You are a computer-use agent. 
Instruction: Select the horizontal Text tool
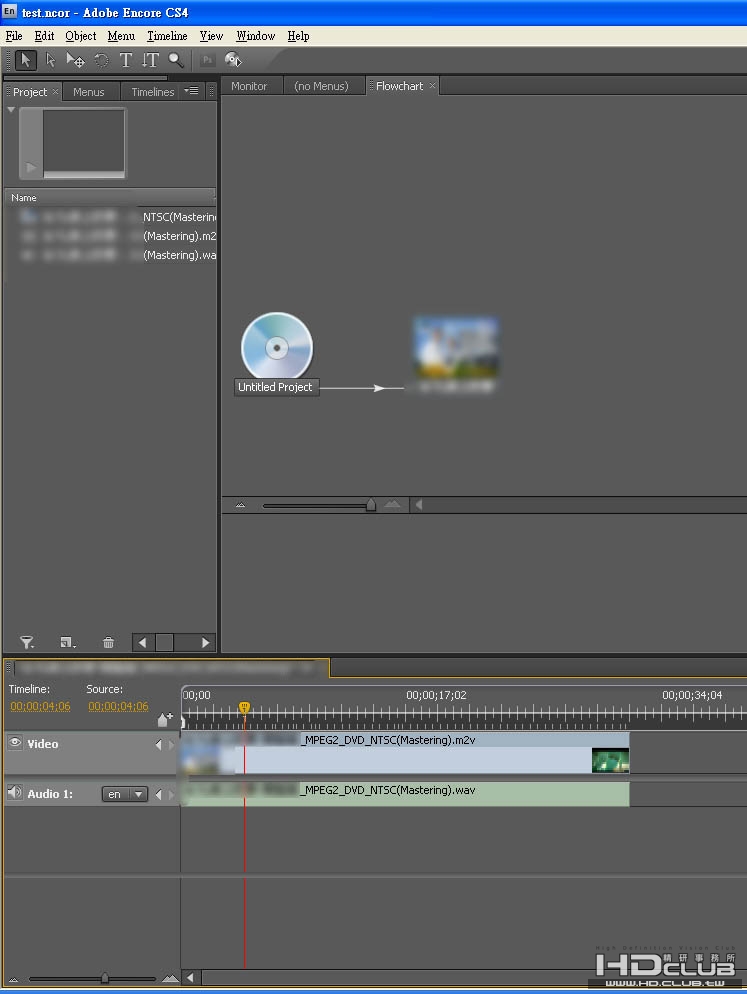tap(126, 60)
